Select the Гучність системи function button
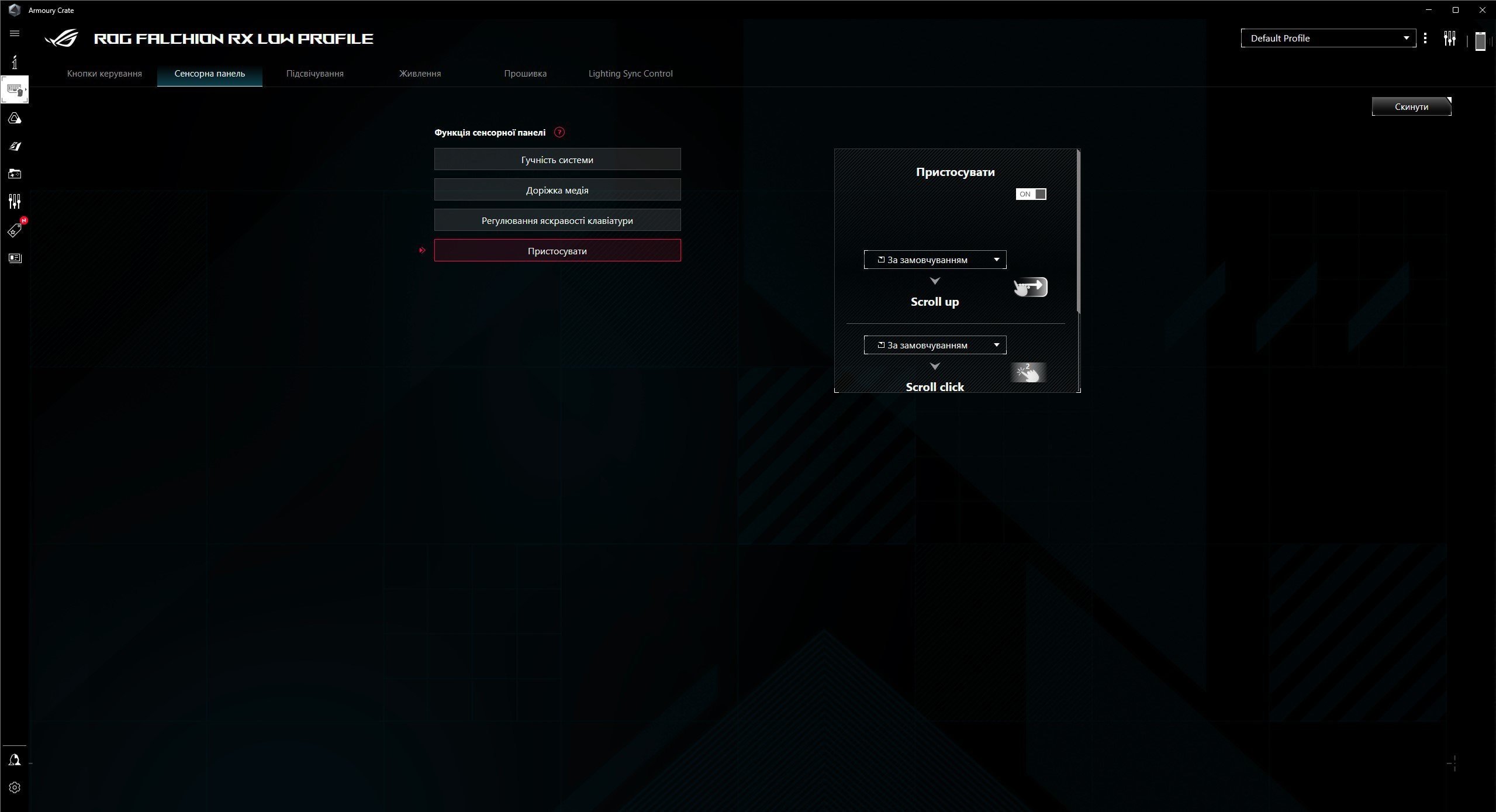Image resolution: width=1496 pixels, height=812 pixels. coord(557,159)
